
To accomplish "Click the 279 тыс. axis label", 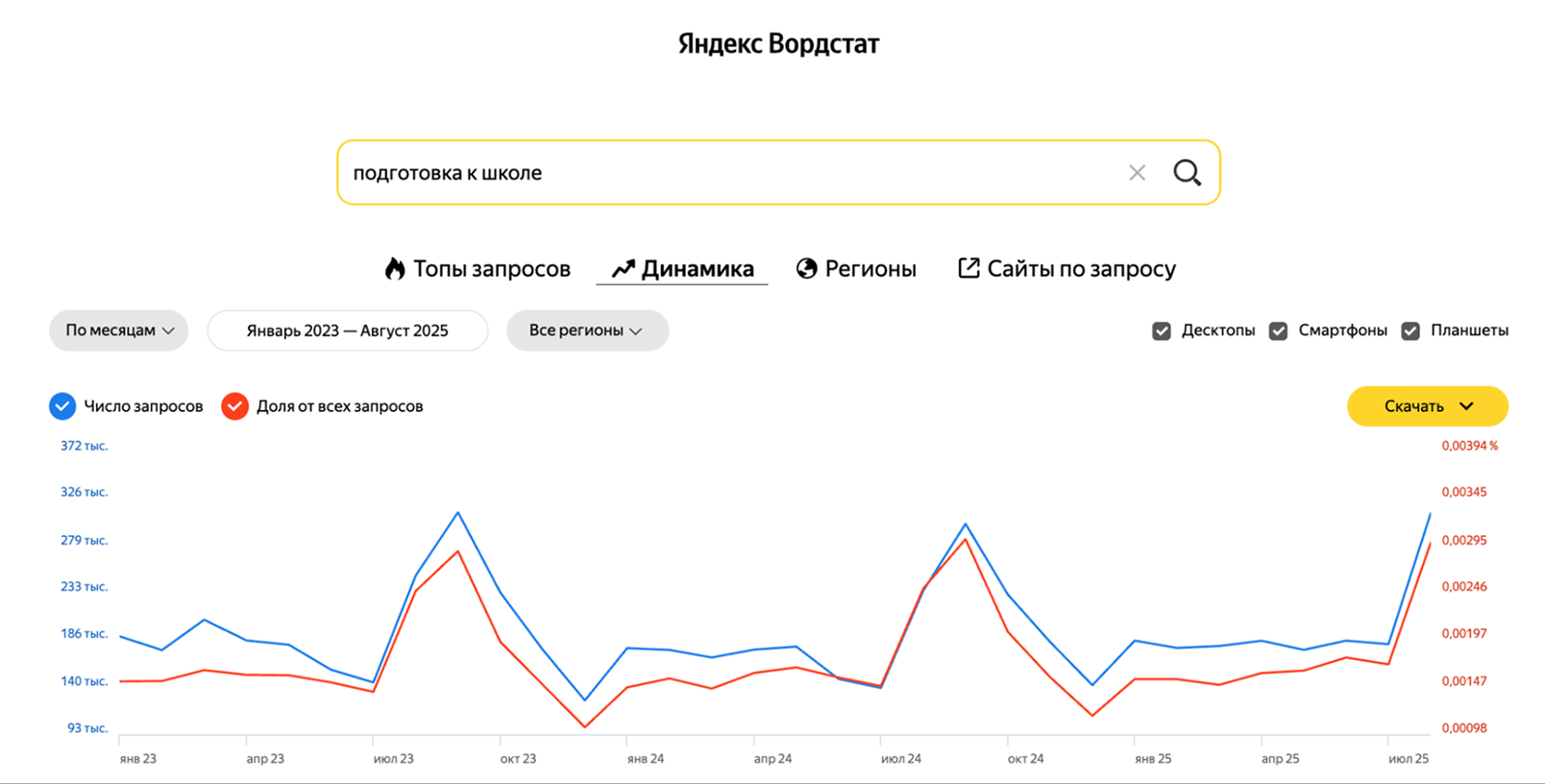I will pos(85,540).
